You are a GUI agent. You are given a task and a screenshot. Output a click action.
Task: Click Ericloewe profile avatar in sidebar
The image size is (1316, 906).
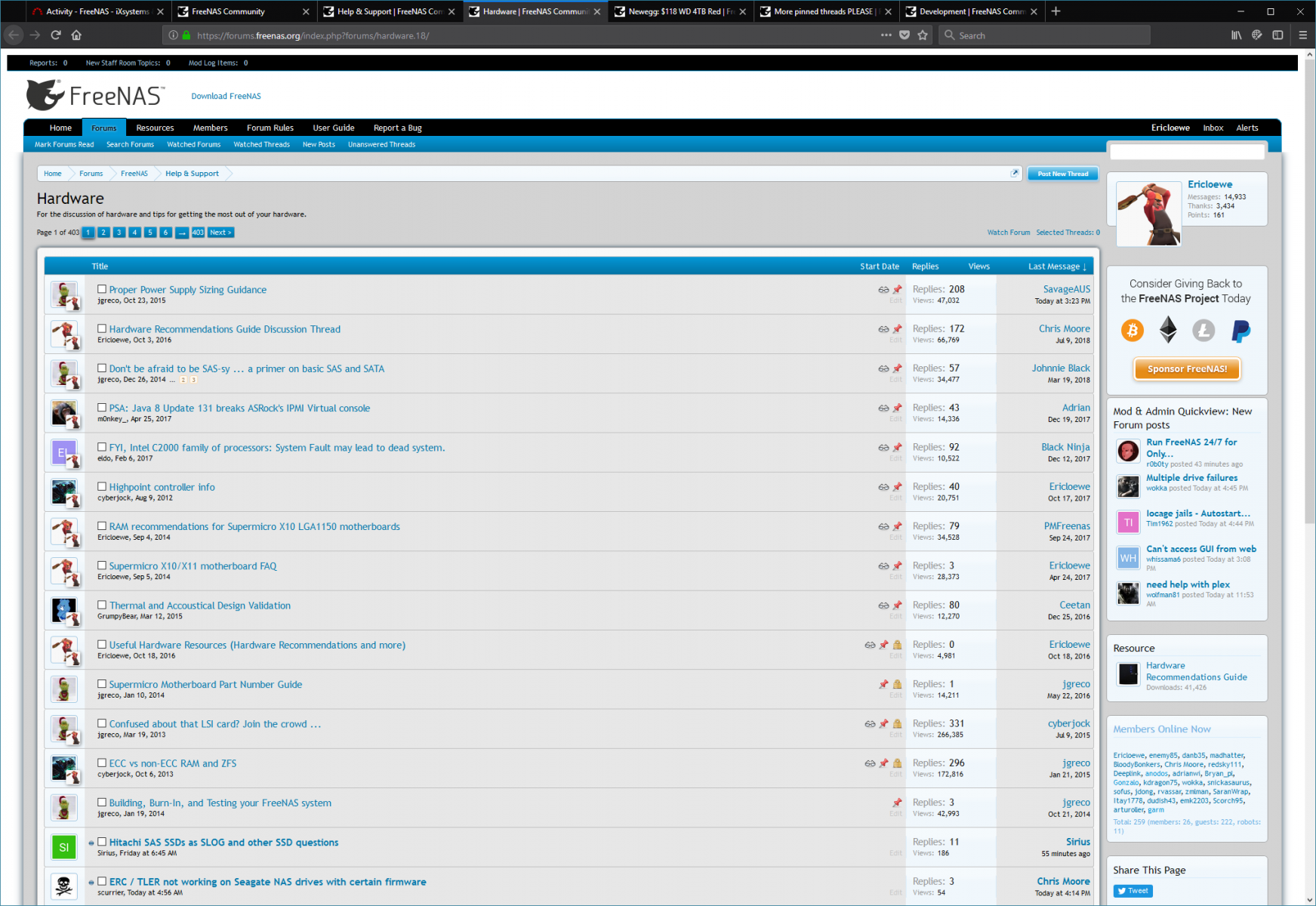coord(1148,214)
